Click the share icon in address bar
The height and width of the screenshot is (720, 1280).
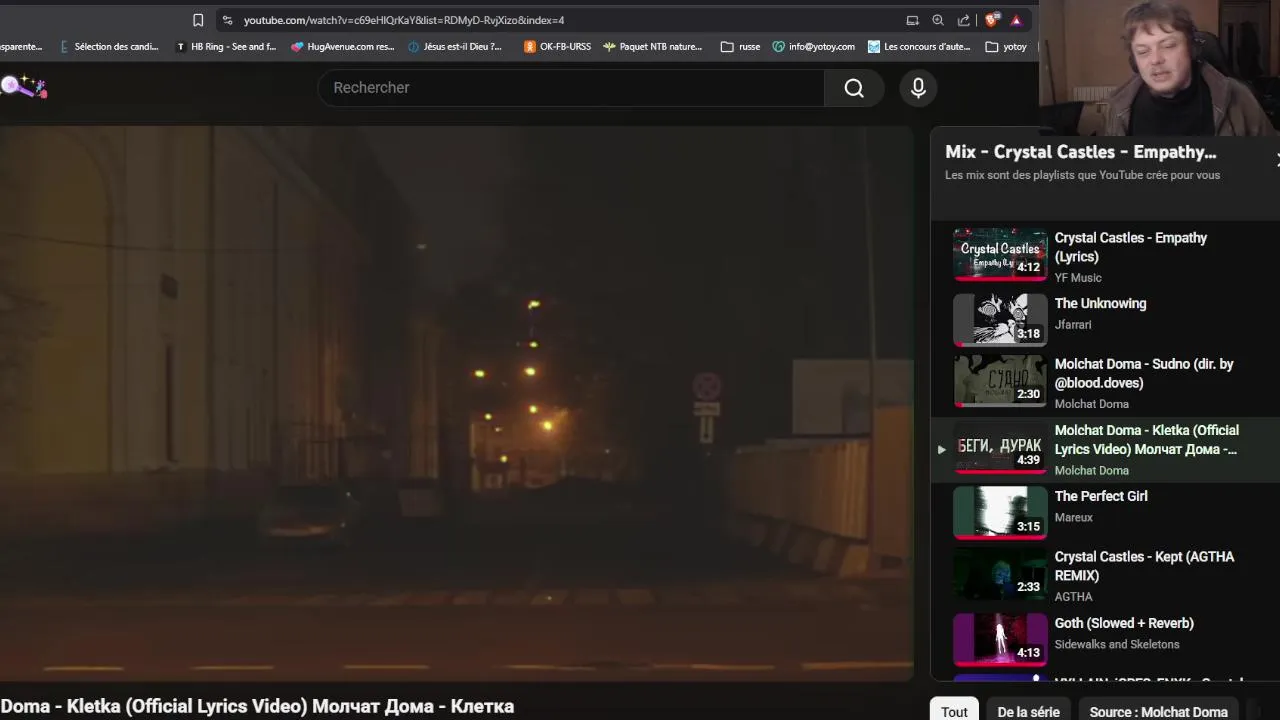963,20
